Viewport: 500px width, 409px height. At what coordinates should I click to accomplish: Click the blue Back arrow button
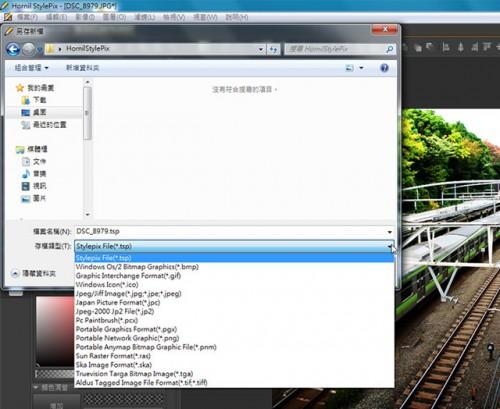13,49
